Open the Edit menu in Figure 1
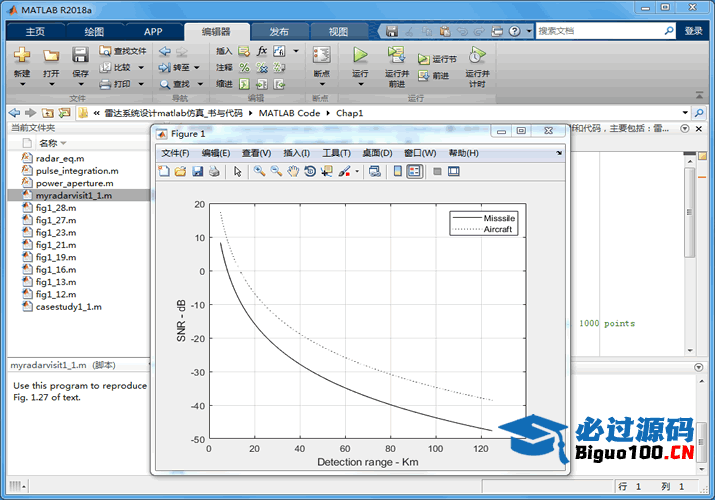Image resolution: width=715 pixels, height=500 pixels. [216, 153]
